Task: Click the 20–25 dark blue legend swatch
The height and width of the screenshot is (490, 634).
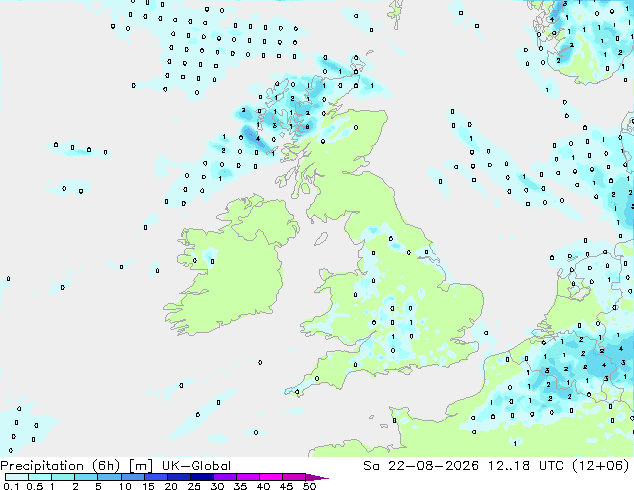Action: 178,477
